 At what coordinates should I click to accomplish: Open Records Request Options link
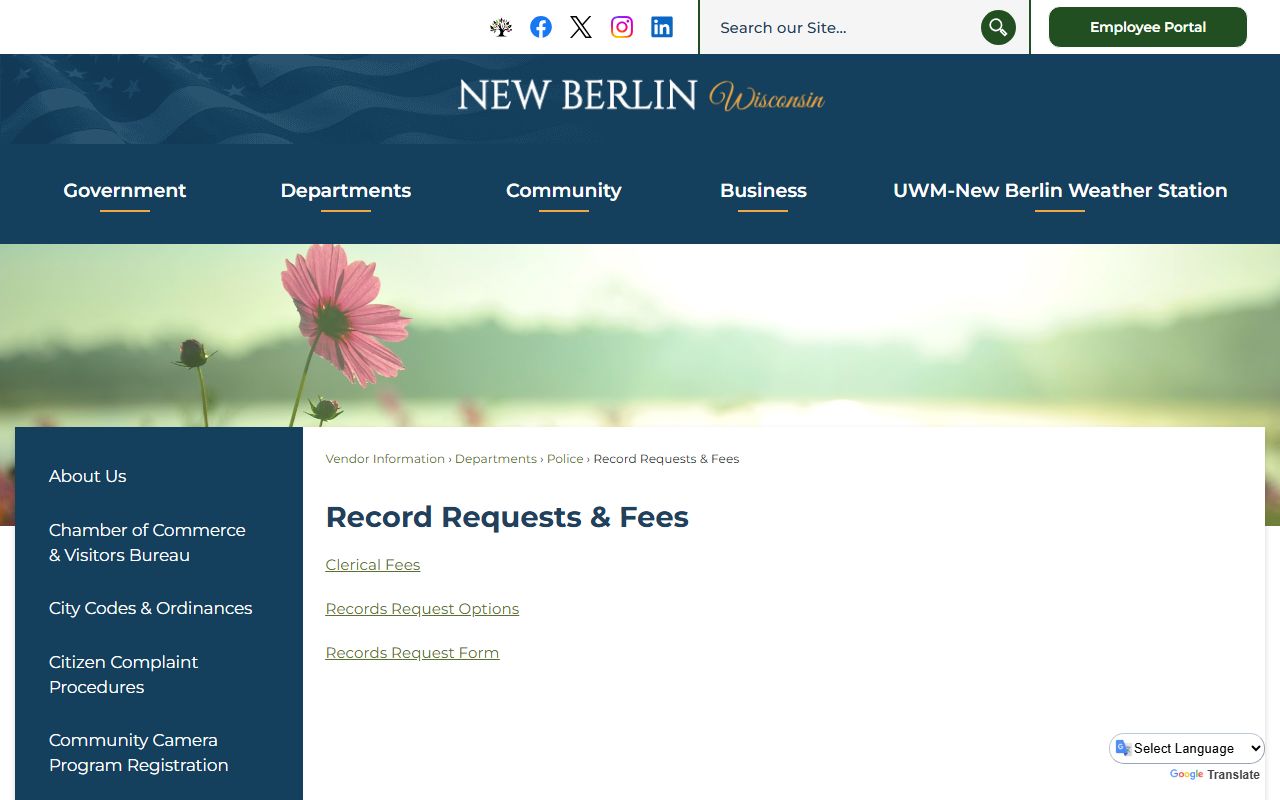[422, 609]
